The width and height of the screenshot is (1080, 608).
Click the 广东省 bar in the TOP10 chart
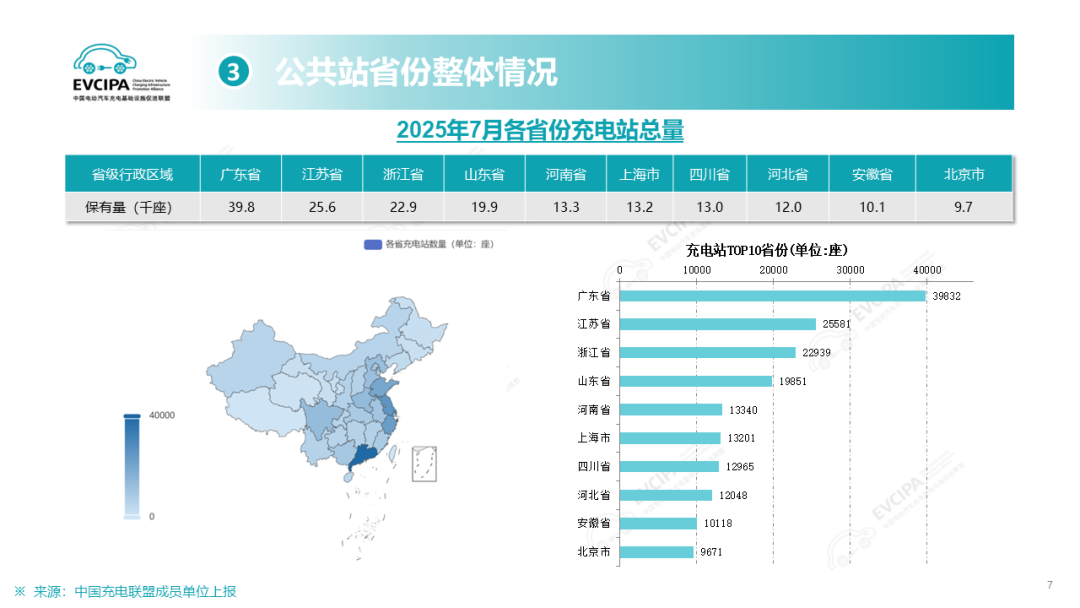(x=772, y=296)
